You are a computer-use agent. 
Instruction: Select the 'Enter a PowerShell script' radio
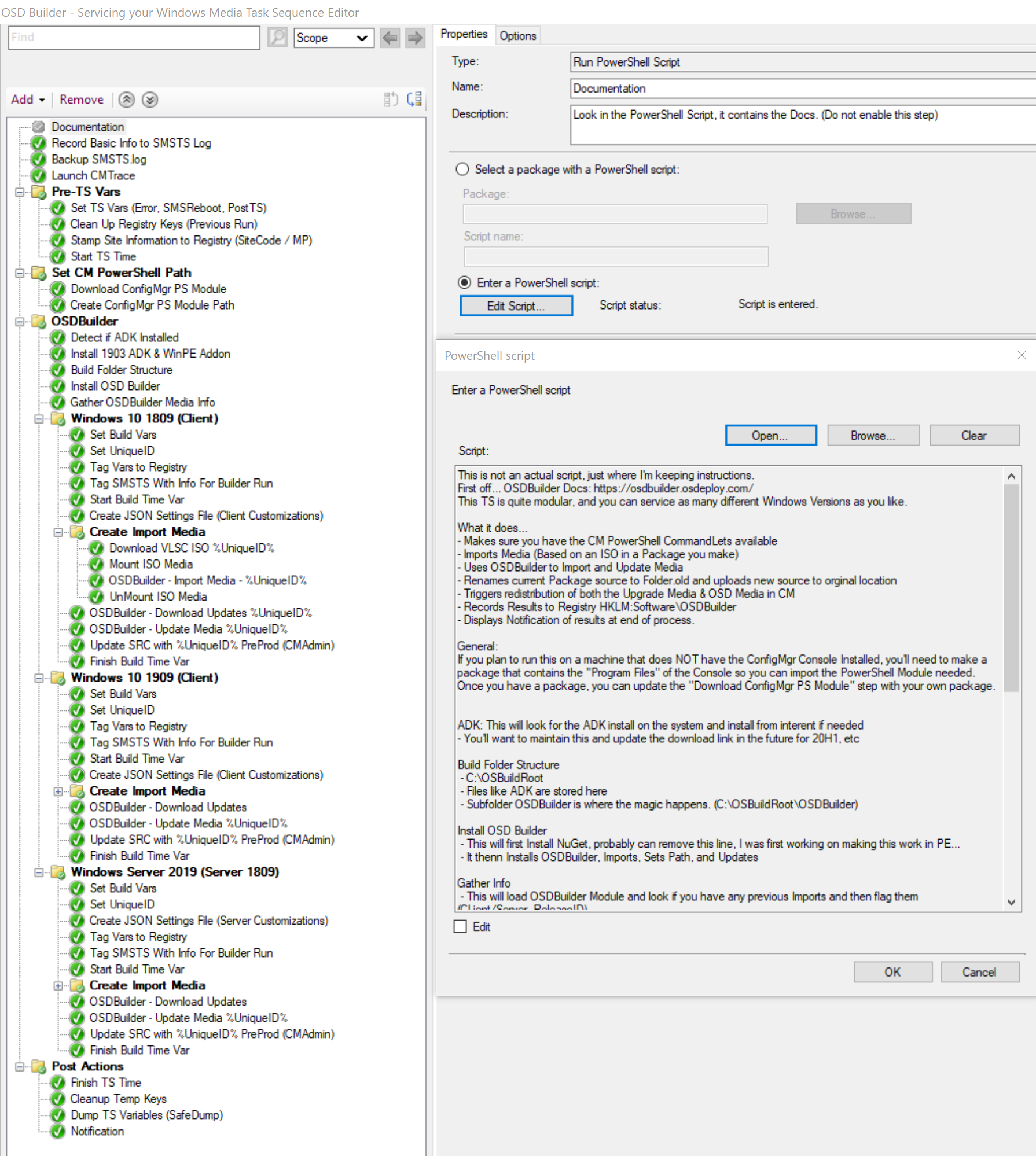point(465,283)
